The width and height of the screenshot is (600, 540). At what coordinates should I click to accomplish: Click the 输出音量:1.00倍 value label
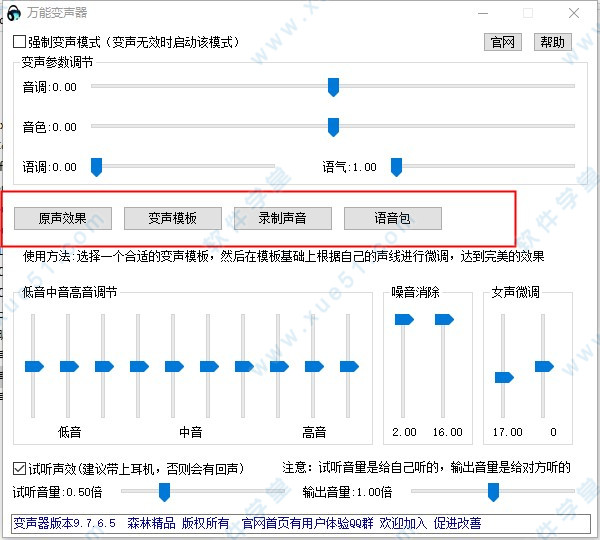point(347,492)
